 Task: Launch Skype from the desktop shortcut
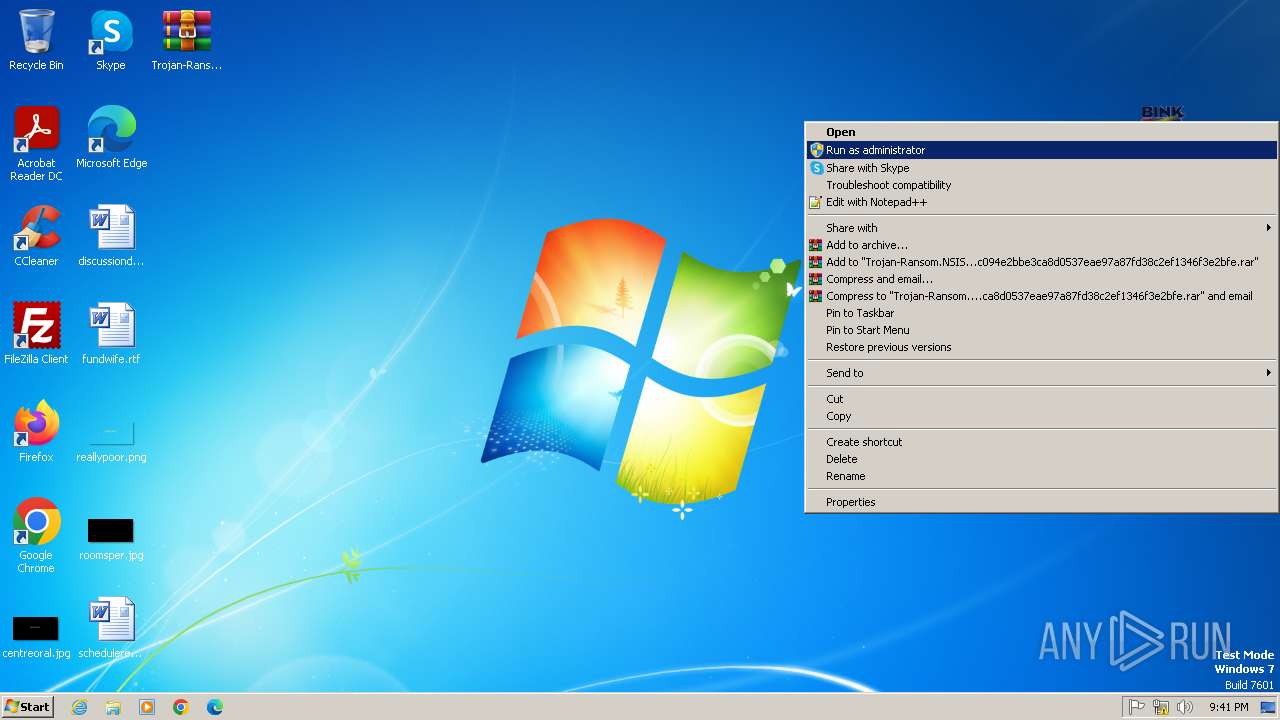point(111,40)
